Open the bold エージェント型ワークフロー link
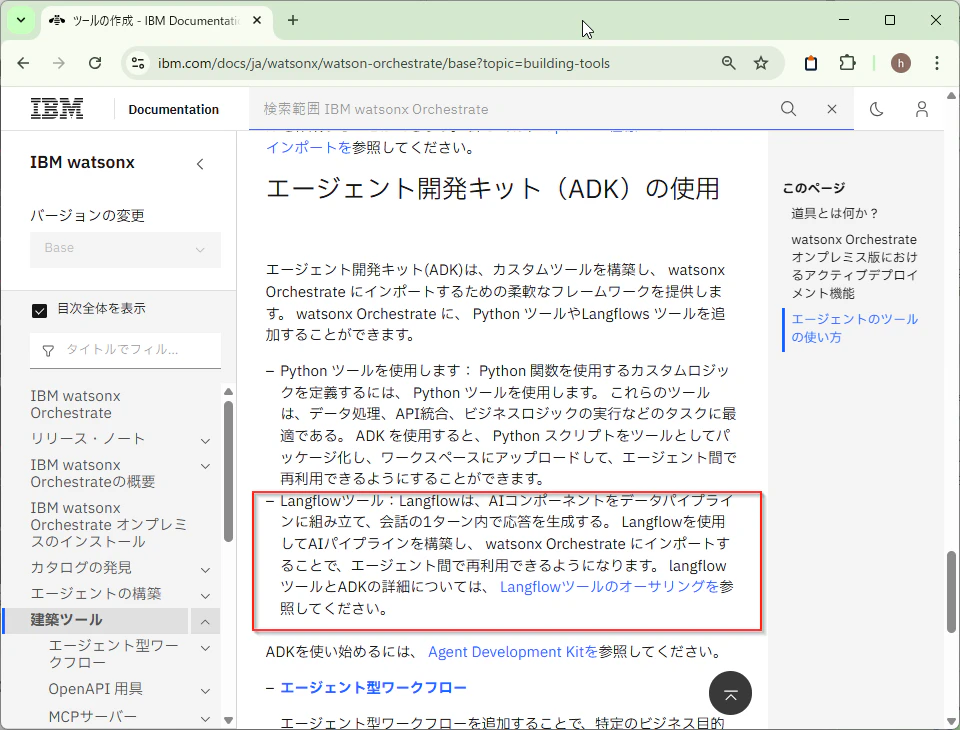 tap(373, 688)
